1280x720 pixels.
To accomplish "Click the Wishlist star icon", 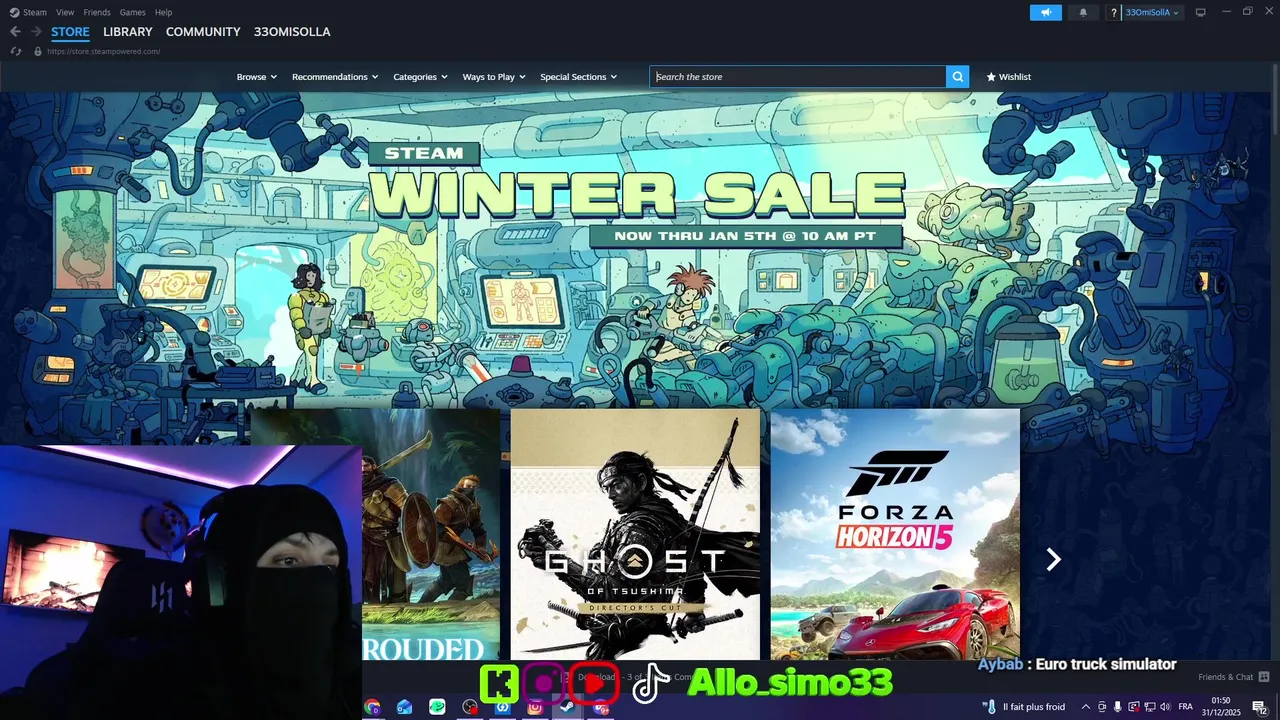I will 991,77.
